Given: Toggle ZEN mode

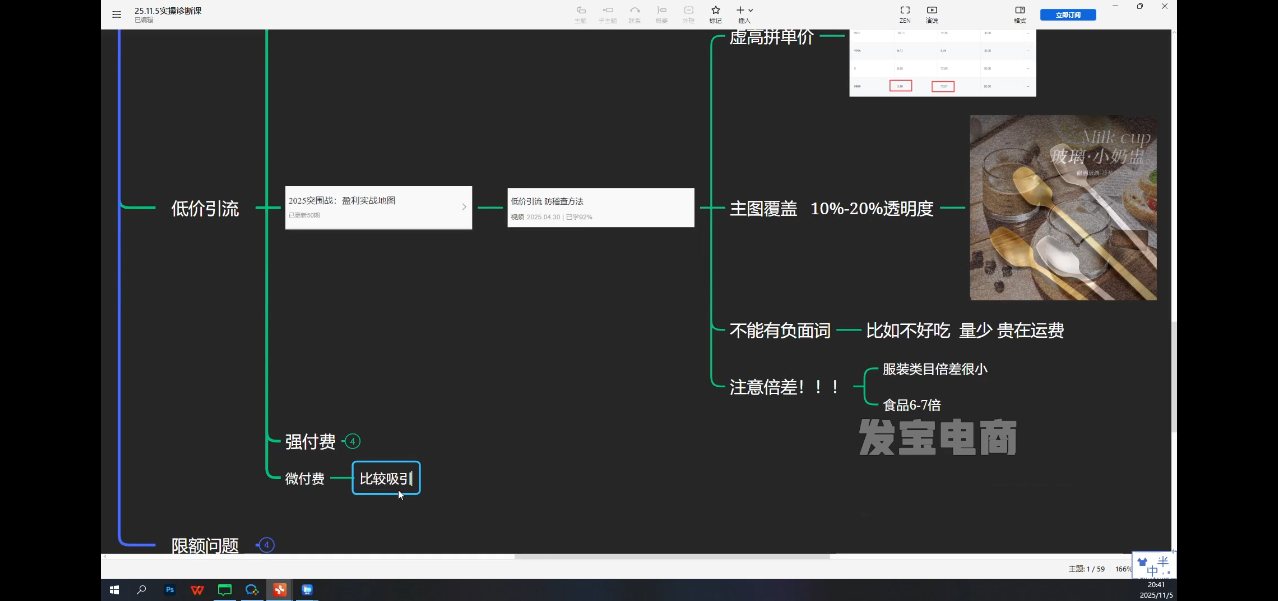Looking at the screenshot, I should pos(904,13).
